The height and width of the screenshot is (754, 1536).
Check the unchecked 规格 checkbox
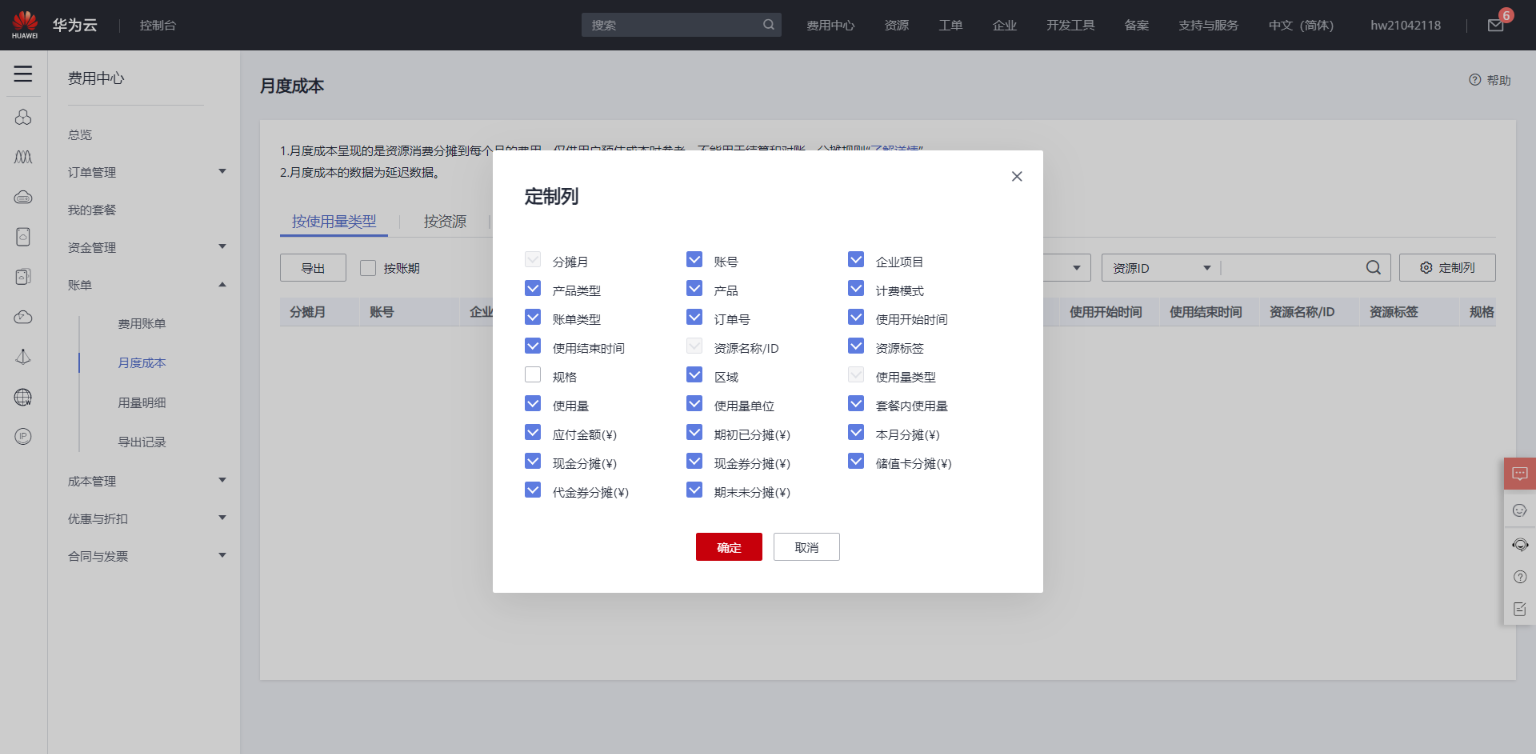(533, 376)
